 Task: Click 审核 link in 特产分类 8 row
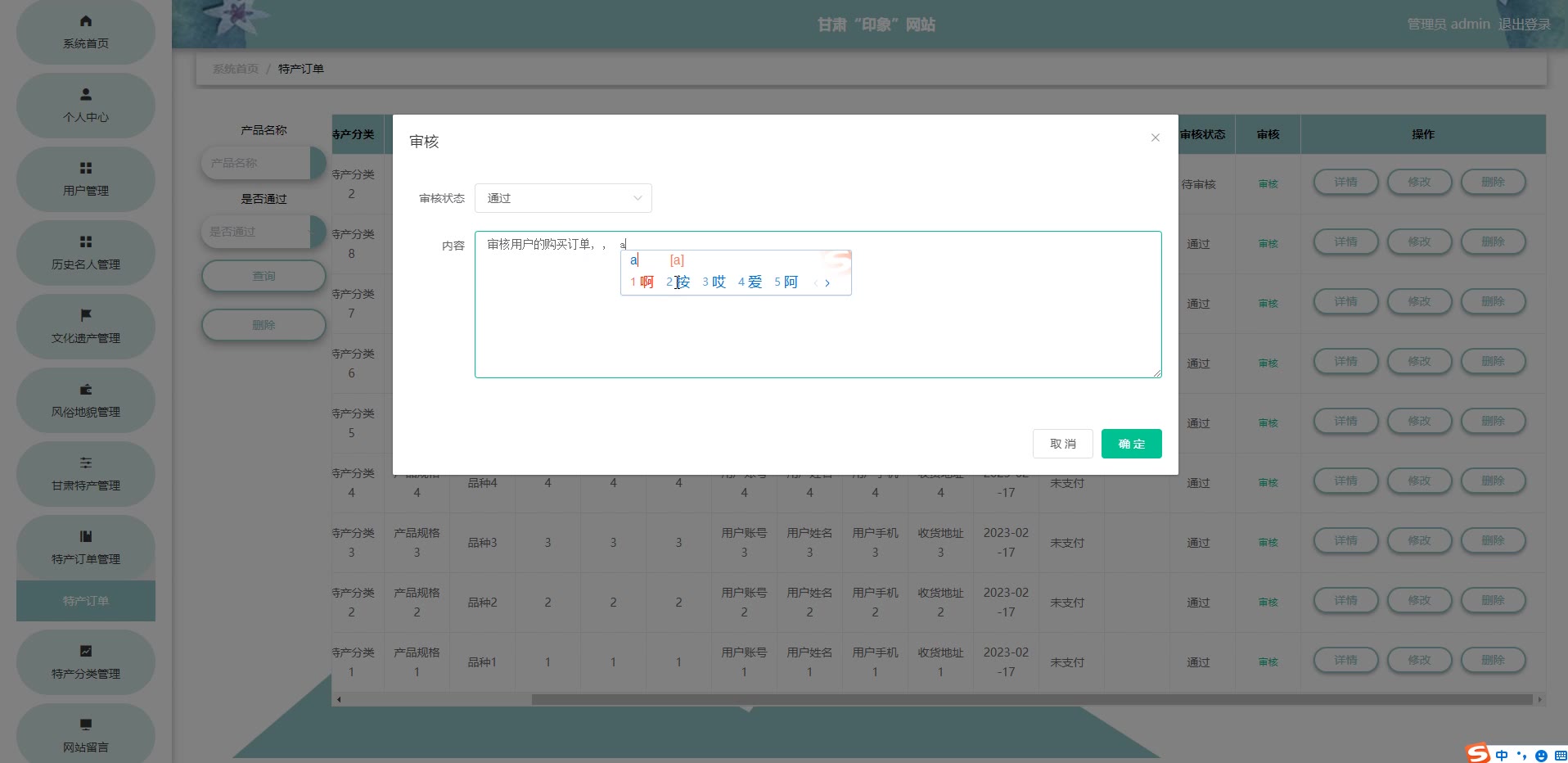(x=1268, y=244)
